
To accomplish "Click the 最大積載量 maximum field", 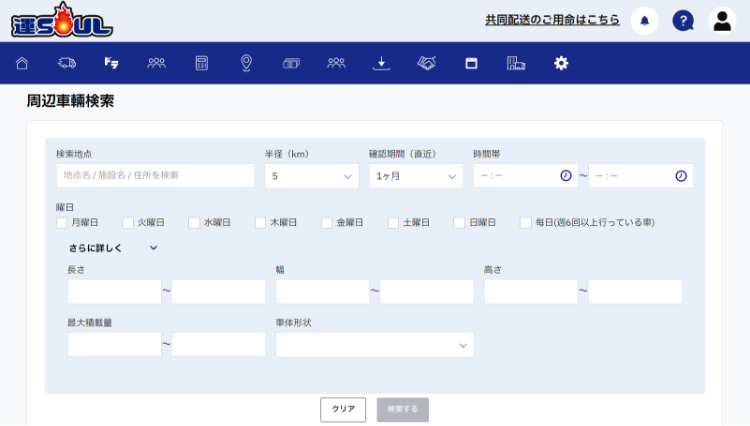I will tap(219, 344).
